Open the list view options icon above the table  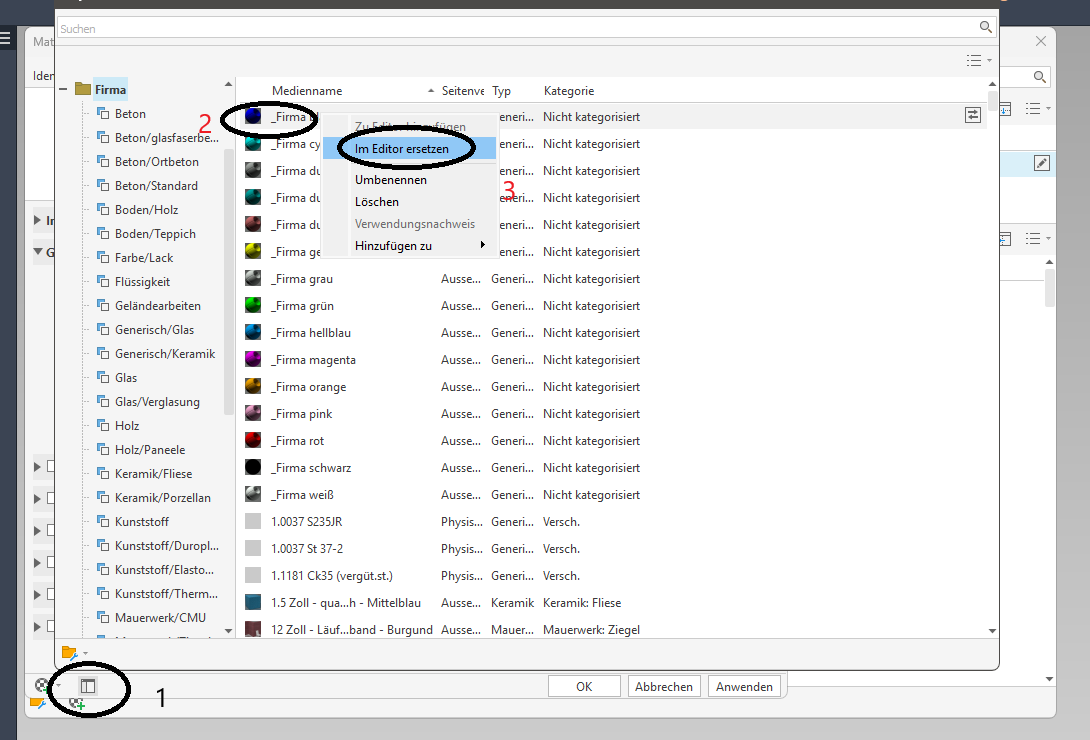coord(974,60)
